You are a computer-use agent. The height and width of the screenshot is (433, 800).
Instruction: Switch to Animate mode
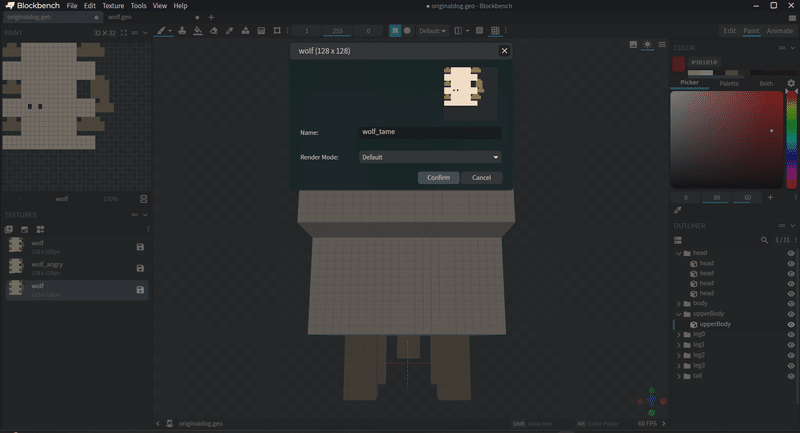pyautogui.click(x=780, y=31)
